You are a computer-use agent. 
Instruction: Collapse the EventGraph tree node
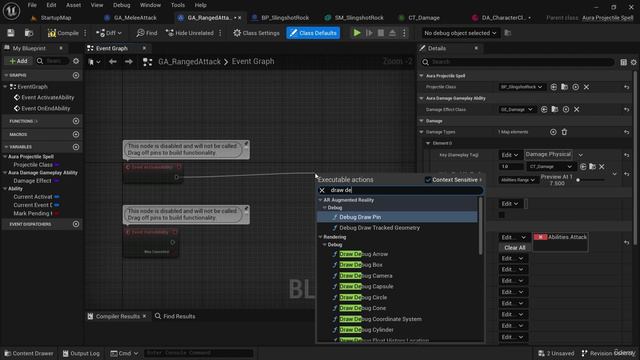point(5,87)
